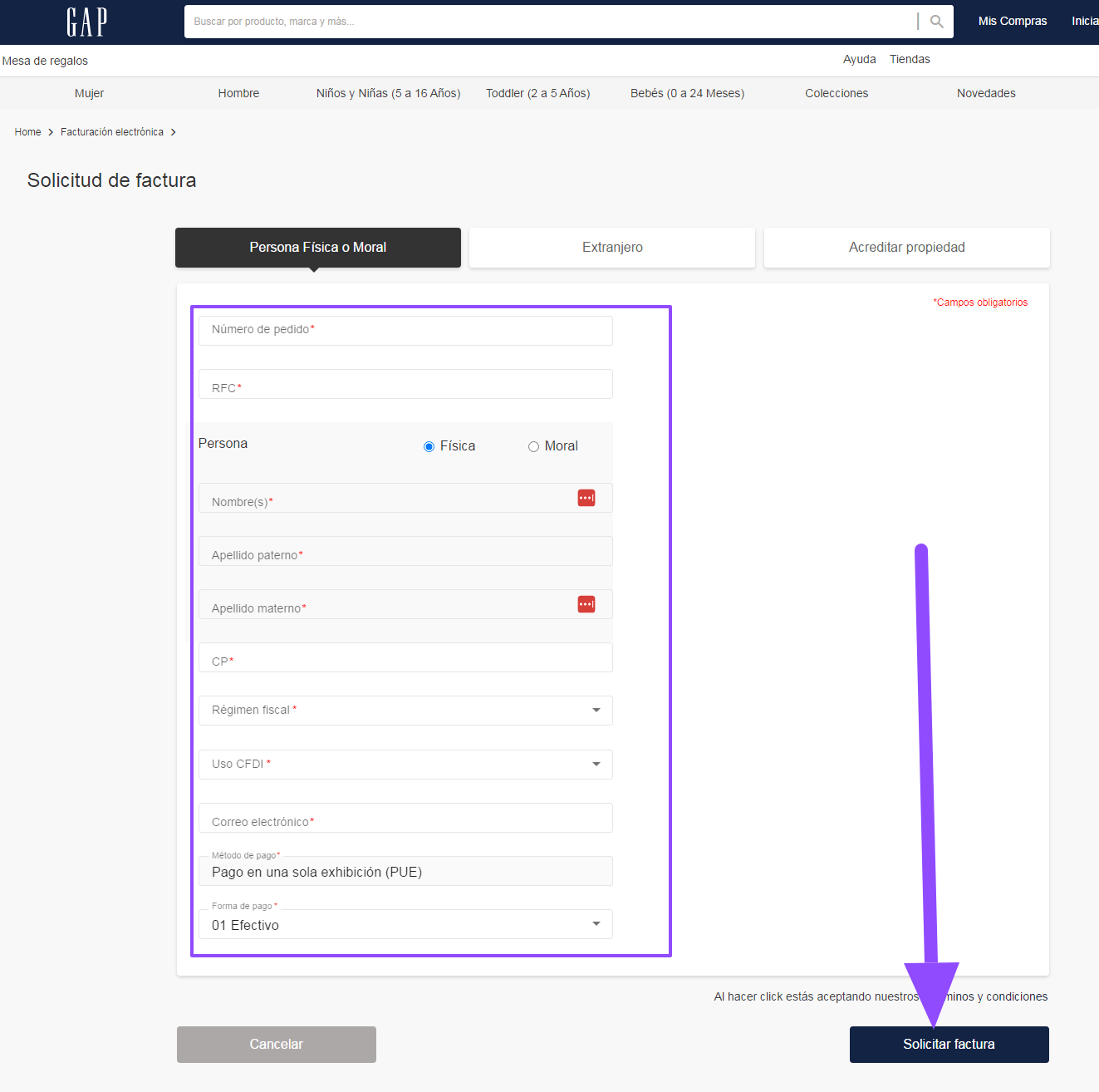The image size is (1099, 1092).
Task: Click the Solicitud de factura heading
Action: click(112, 180)
